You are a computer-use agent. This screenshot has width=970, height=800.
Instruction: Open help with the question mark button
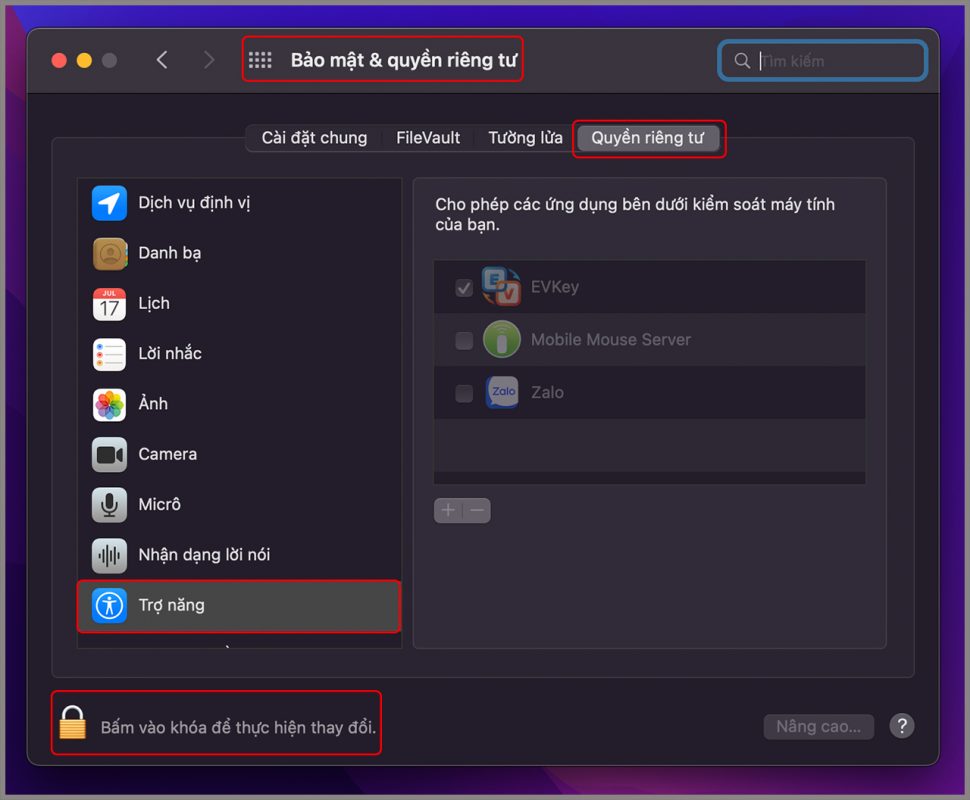click(x=901, y=726)
